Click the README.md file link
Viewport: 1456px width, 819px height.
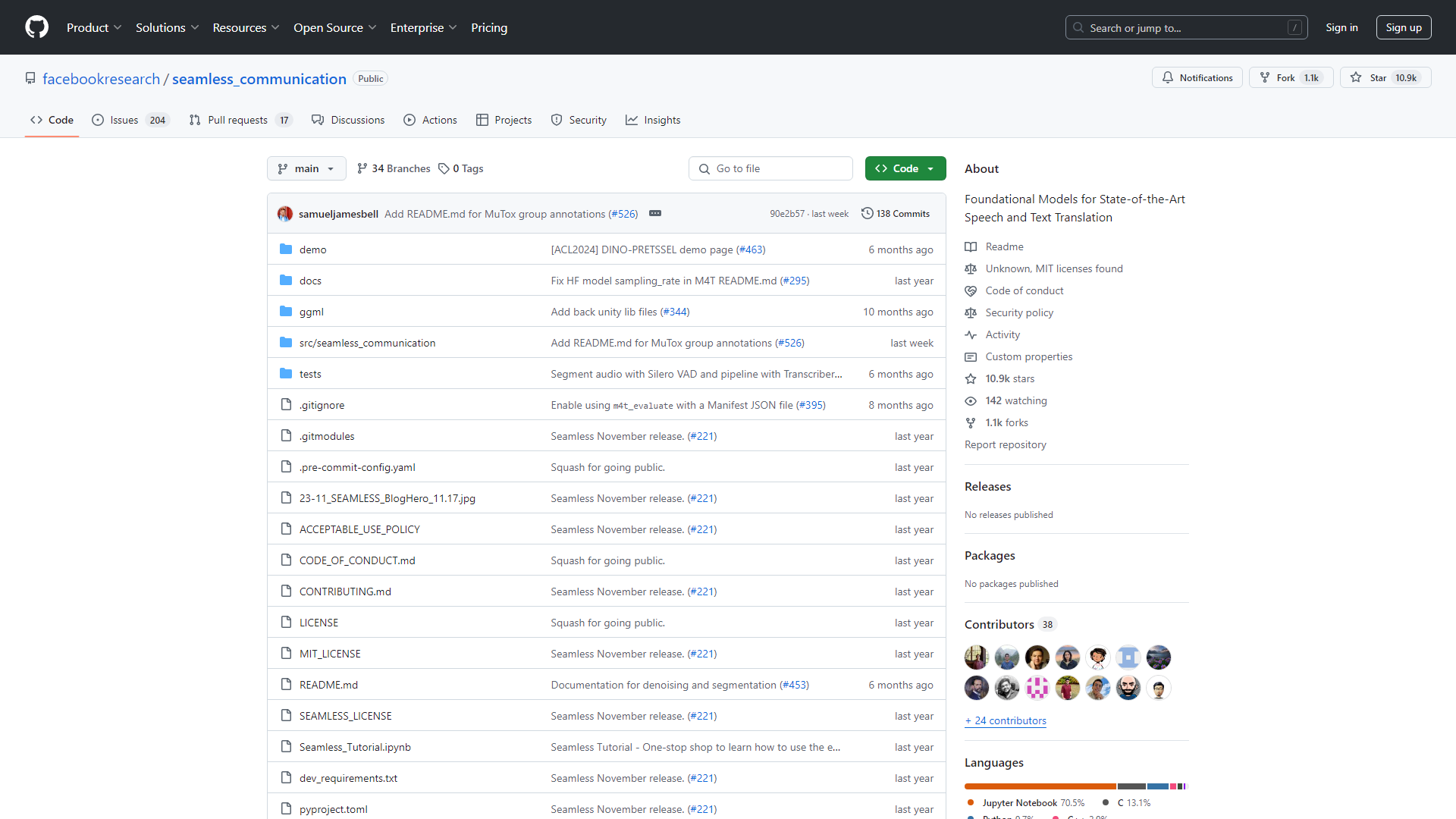329,684
